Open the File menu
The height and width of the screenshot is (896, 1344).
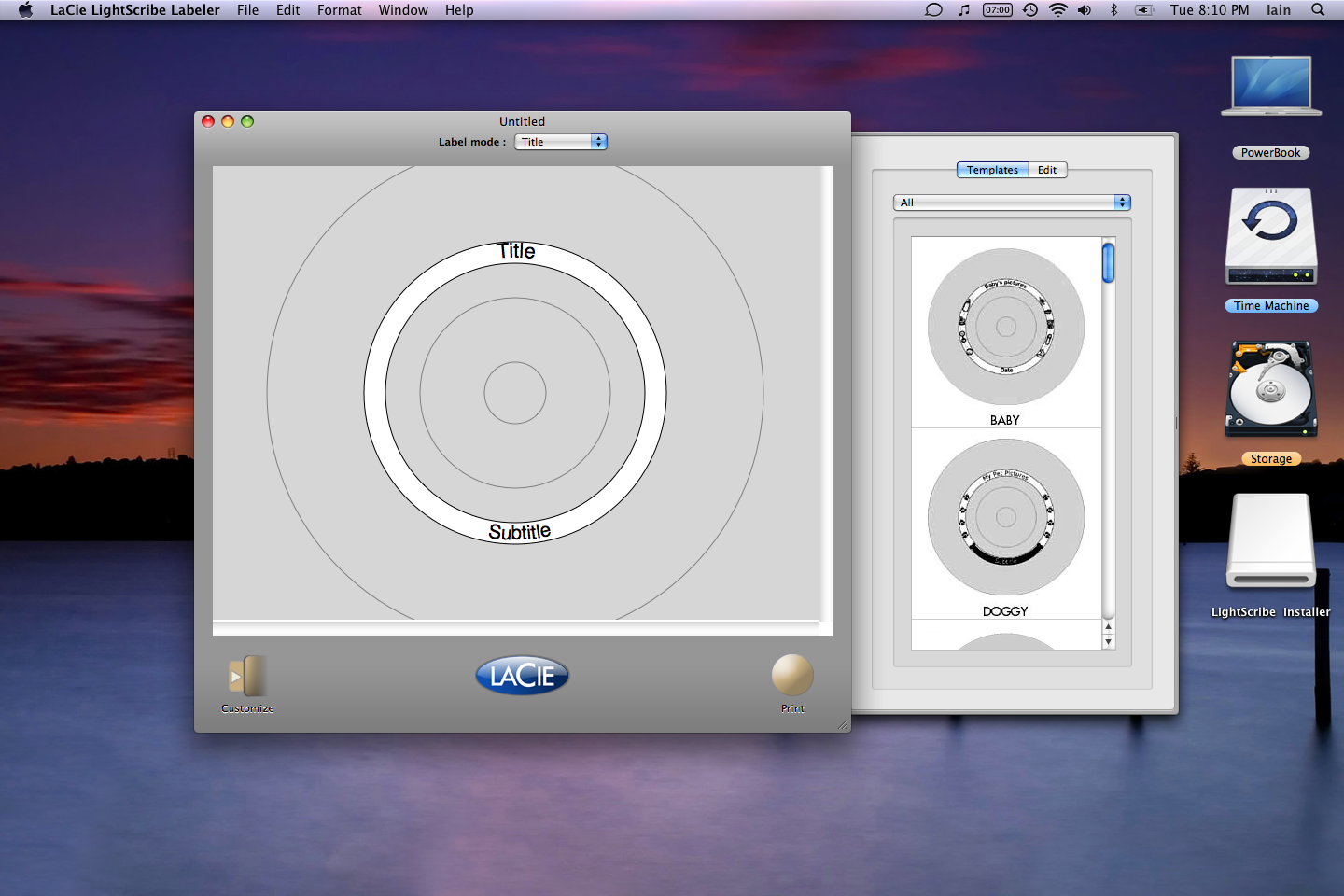(248, 10)
